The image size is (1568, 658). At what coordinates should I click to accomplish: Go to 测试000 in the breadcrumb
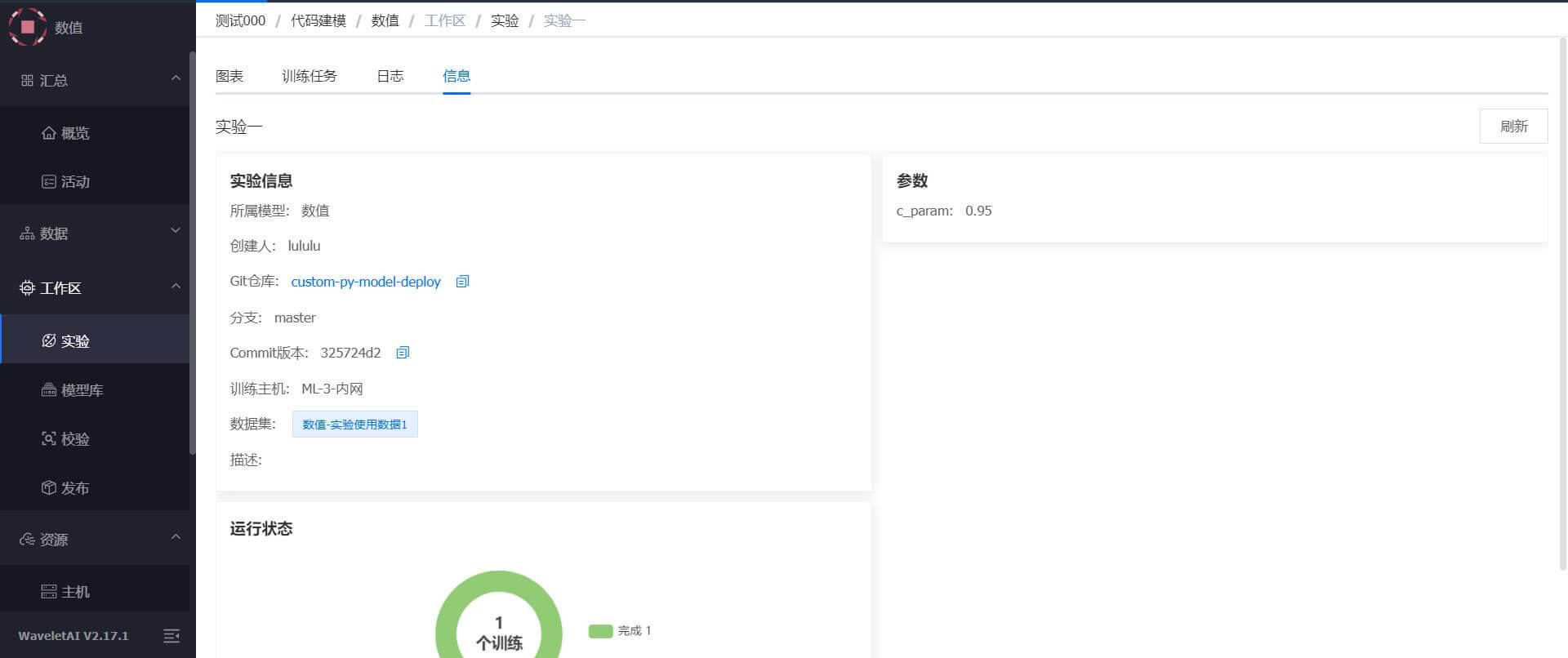pyautogui.click(x=241, y=20)
